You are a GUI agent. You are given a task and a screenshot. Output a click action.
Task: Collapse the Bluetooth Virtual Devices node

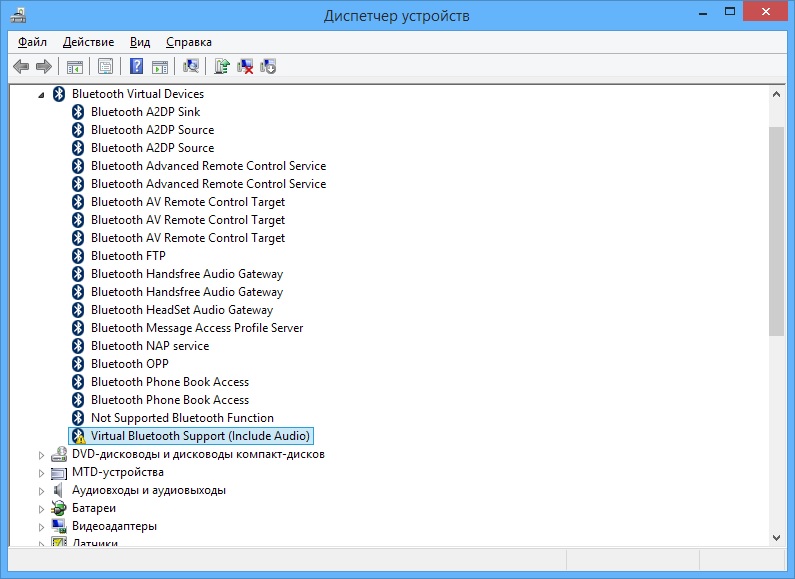(x=41, y=94)
